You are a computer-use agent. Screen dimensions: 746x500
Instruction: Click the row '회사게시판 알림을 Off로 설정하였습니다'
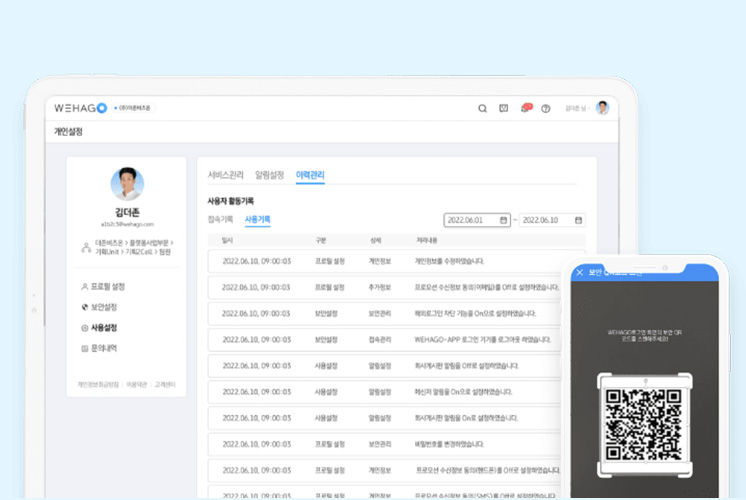(x=385, y=366)
